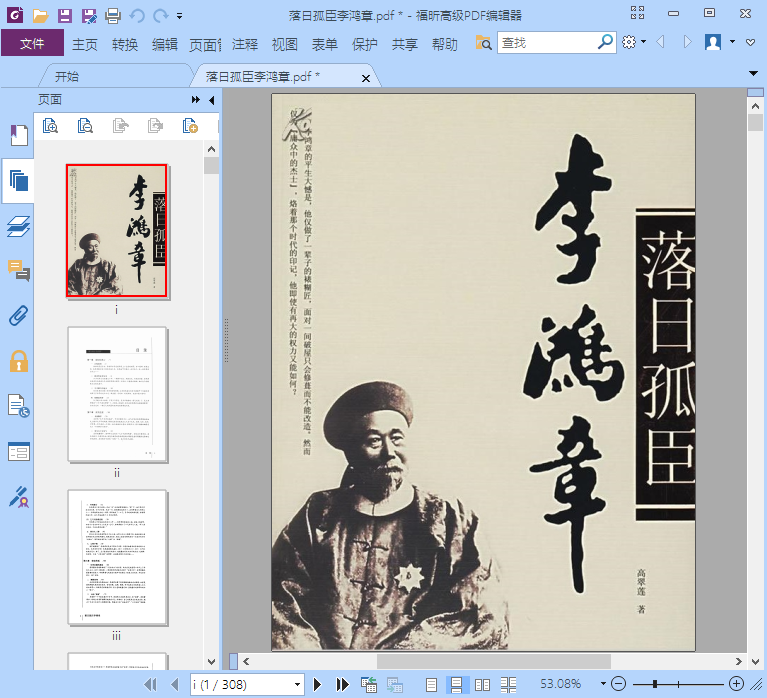
Task: Open the 文件 menu
Action: [x=32, y=43]
